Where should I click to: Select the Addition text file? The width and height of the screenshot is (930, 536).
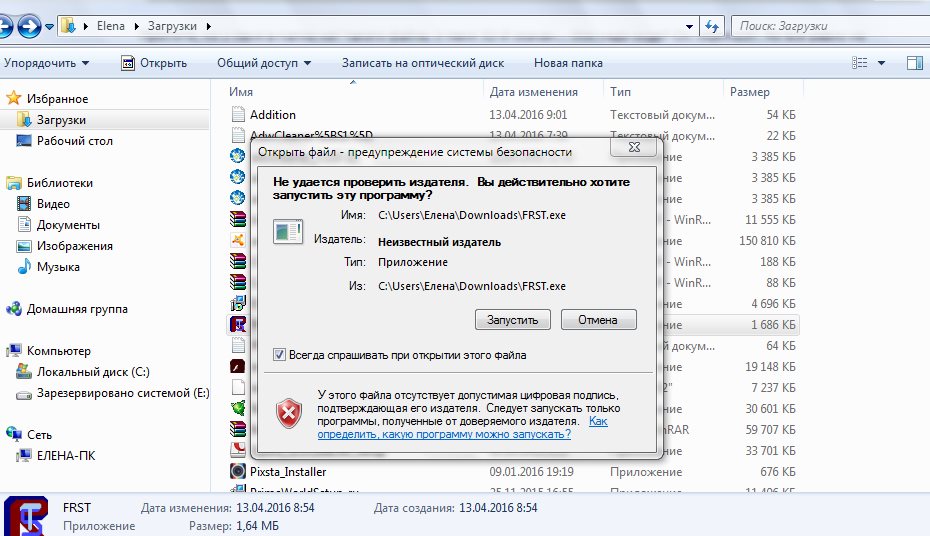[x=273, y=114]
